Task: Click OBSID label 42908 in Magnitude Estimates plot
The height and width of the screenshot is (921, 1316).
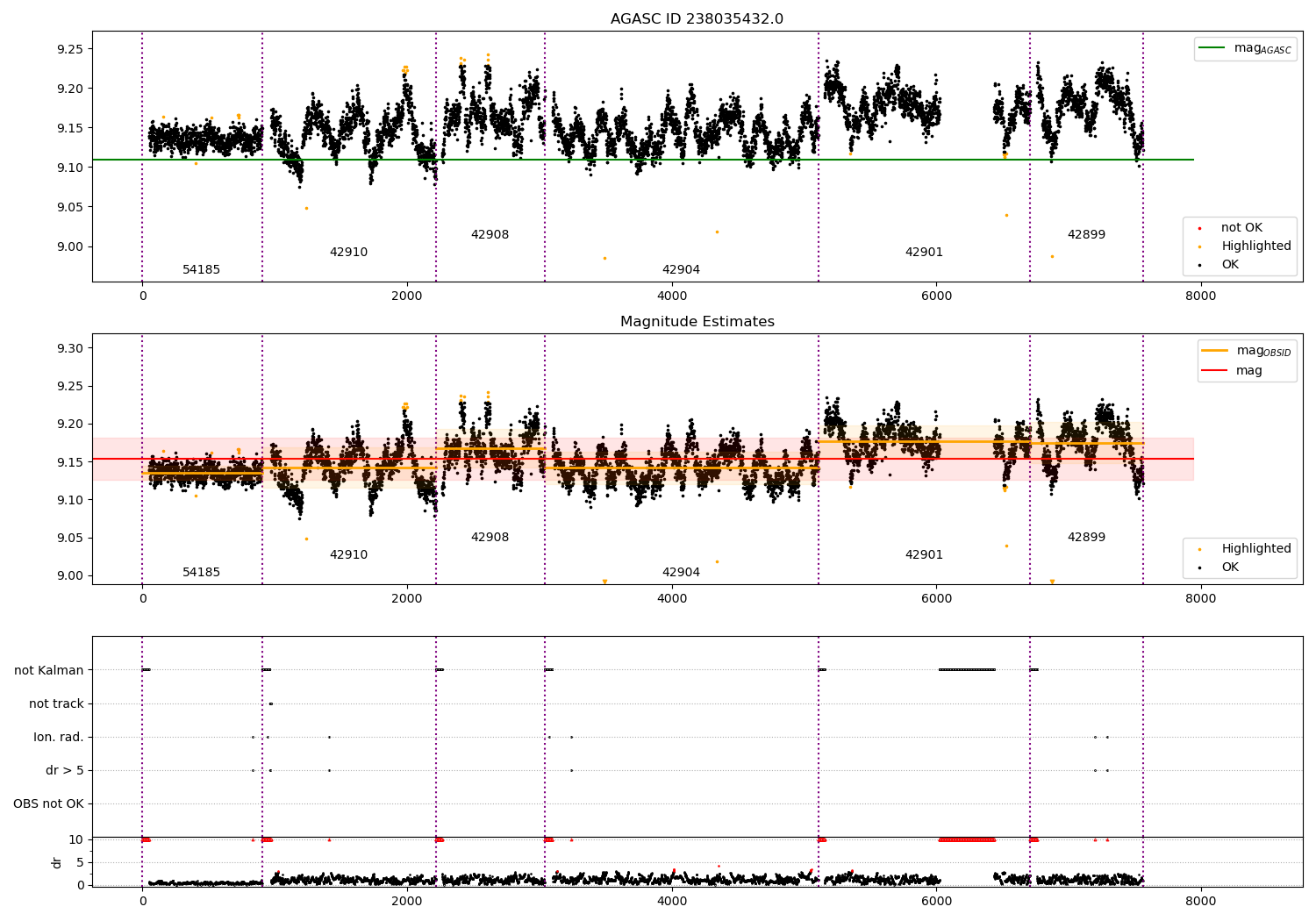Action: (x=490, y=538)
